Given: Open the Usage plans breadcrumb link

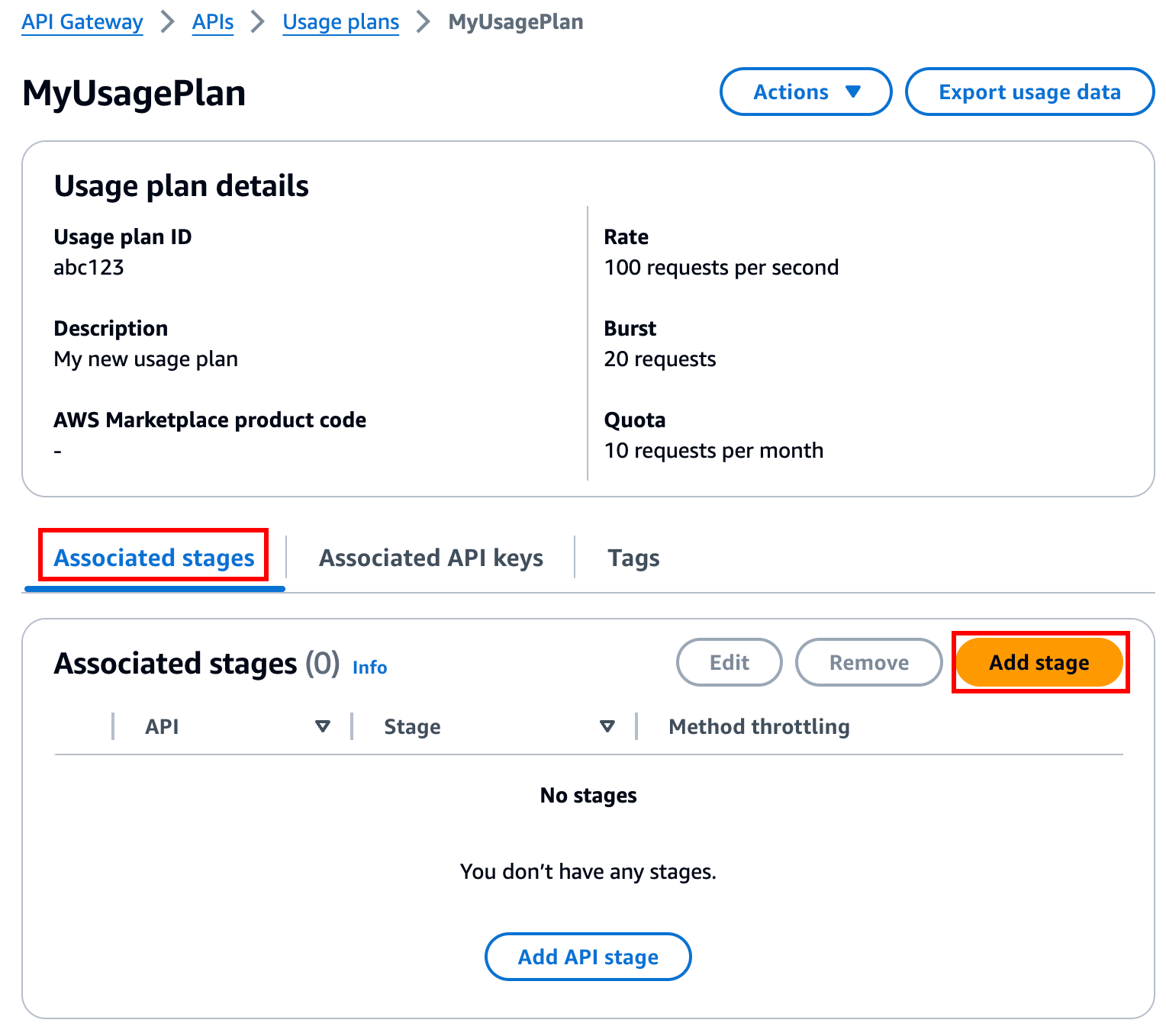Looking at the screenshot, I should (340, 22).
